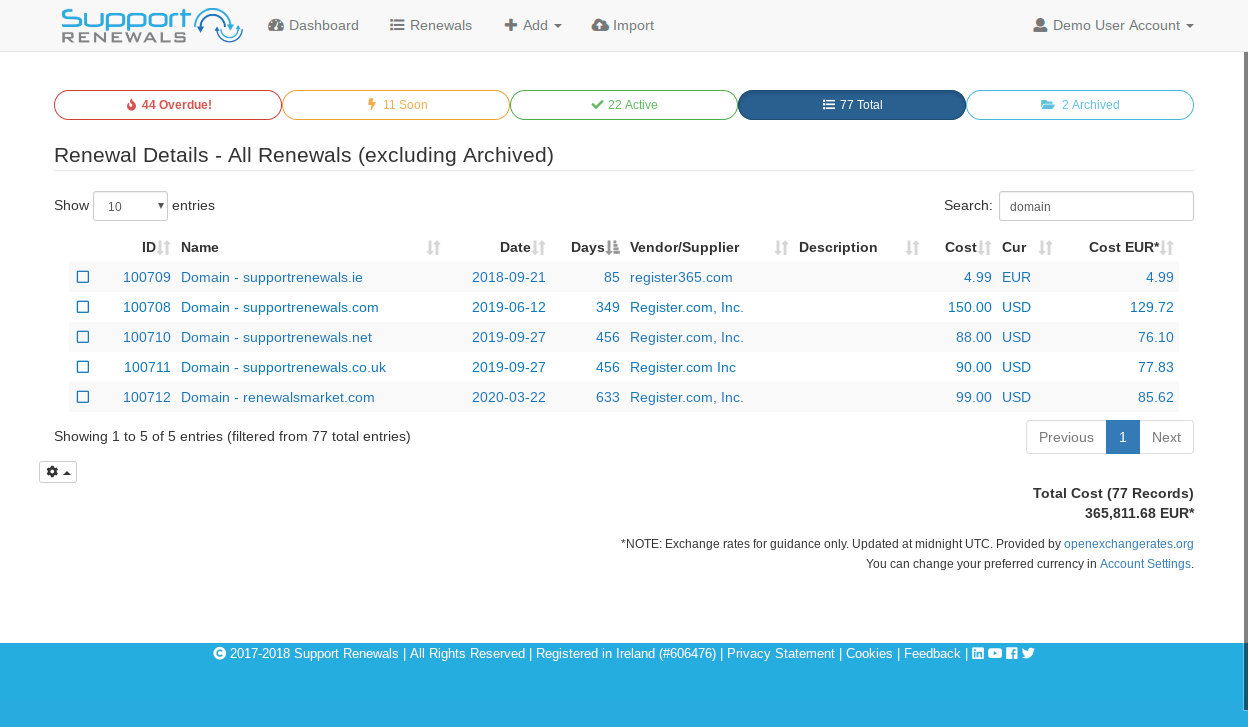1248x727 pixels.
Task: Click the Previous pagination button
Action: click(x=1066, y=437)
